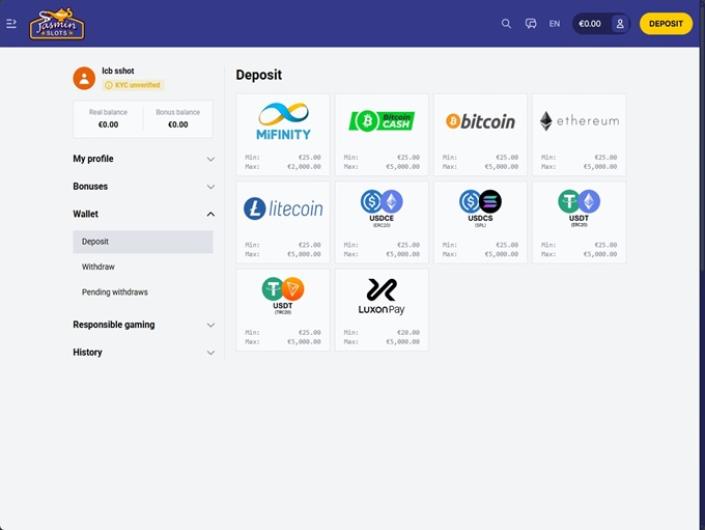This screenshot has width=705, height=530.
Task: Select LuxonPay payment method
Action: [x=381, y=296]
